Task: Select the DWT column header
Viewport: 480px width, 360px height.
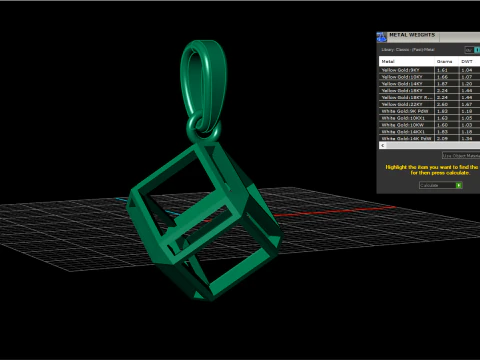Action: tap(469, 61)
